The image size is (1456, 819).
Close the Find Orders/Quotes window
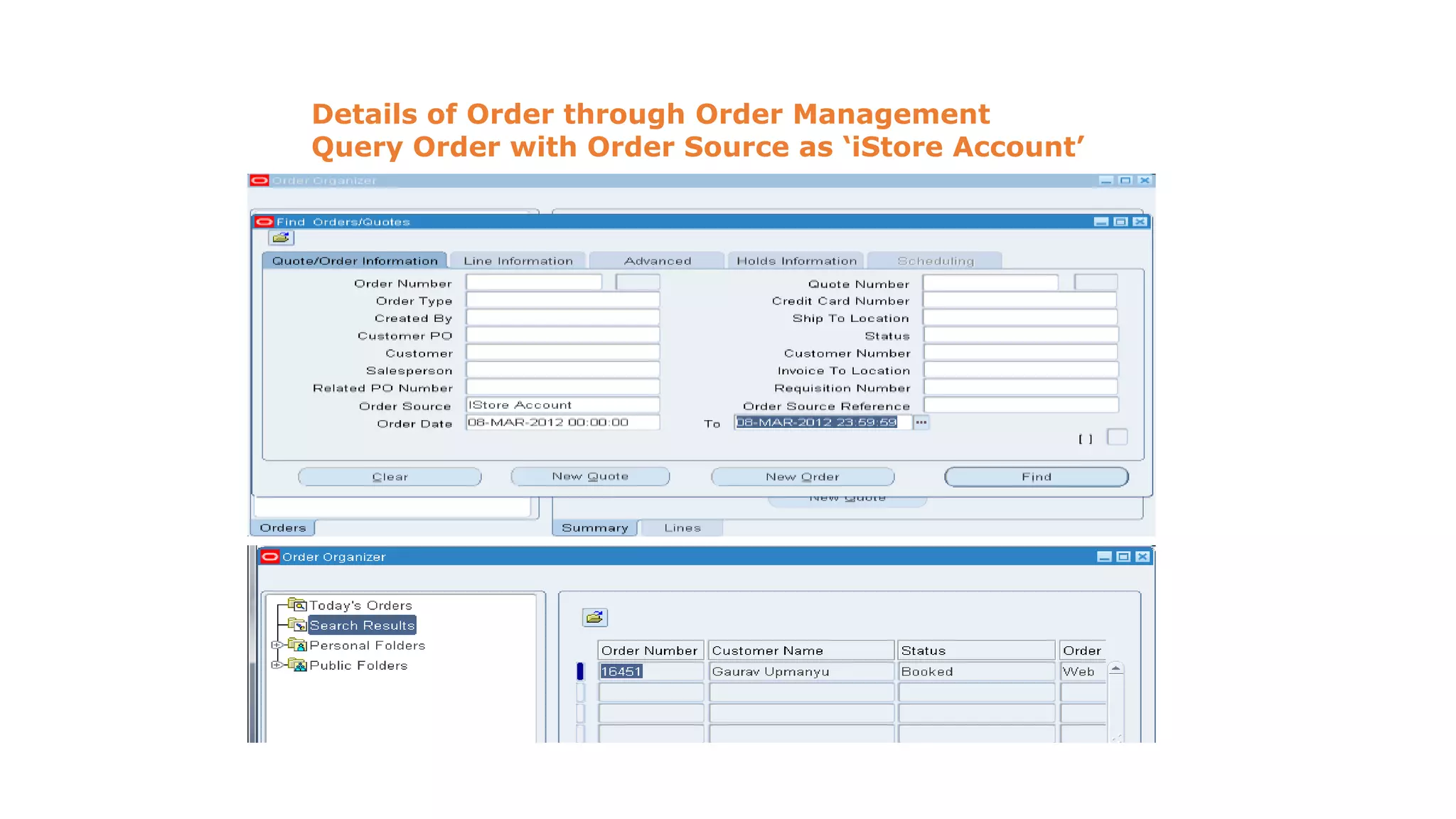point(1140,222)
